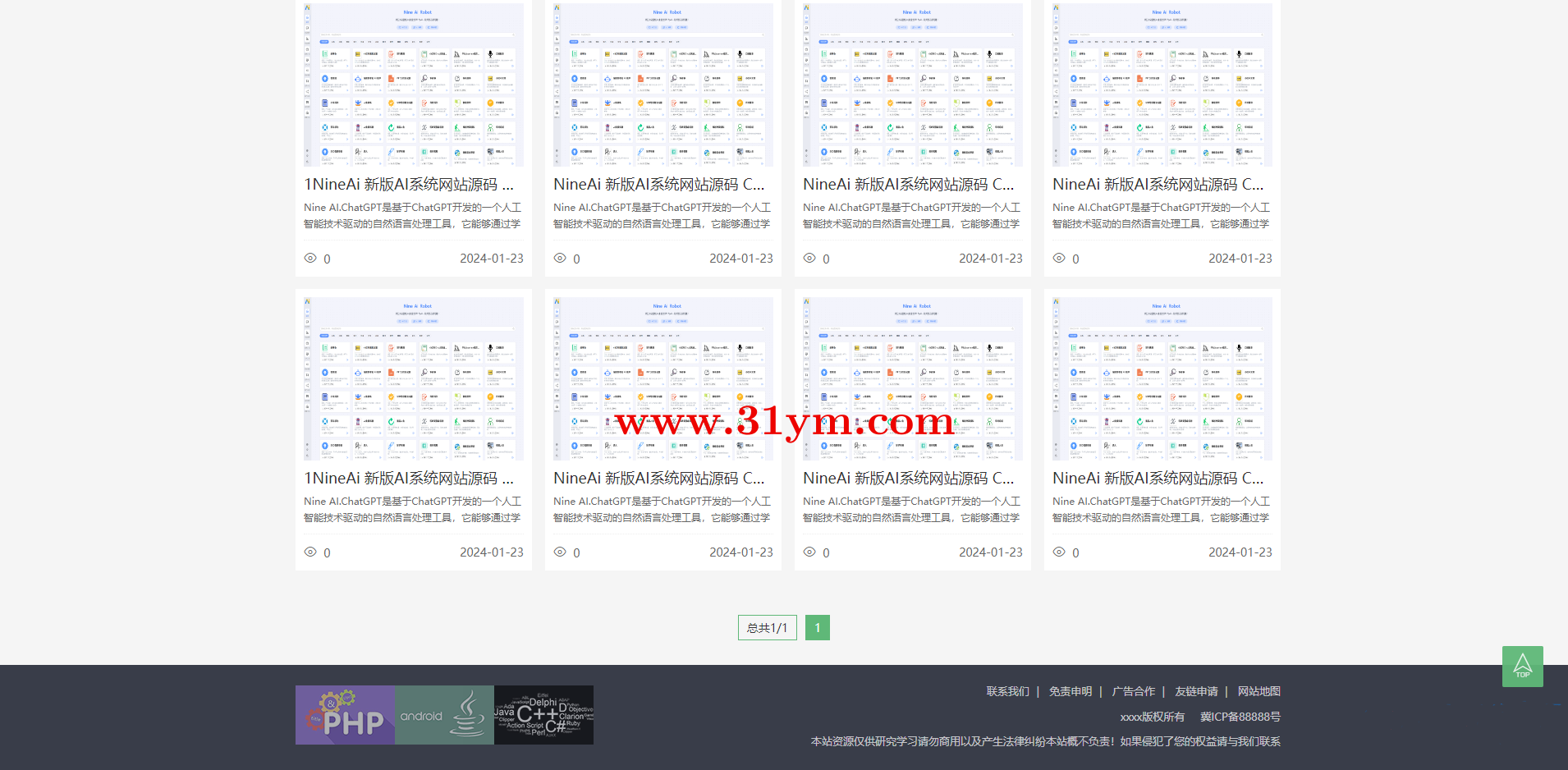The height and width of the screenshot is (770, 1568).
Task: Click the thumbnail of the last bottom-row card
Action: coord(1162,378)
